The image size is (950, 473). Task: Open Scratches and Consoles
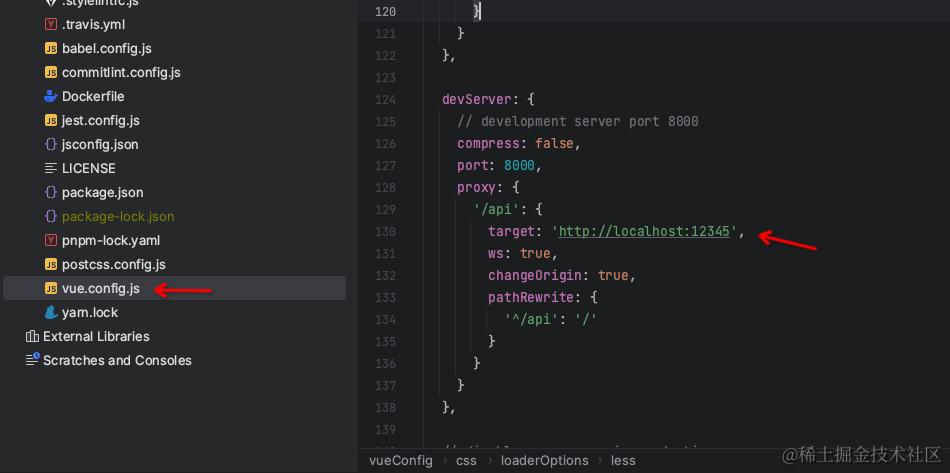[x=117, y=360]
